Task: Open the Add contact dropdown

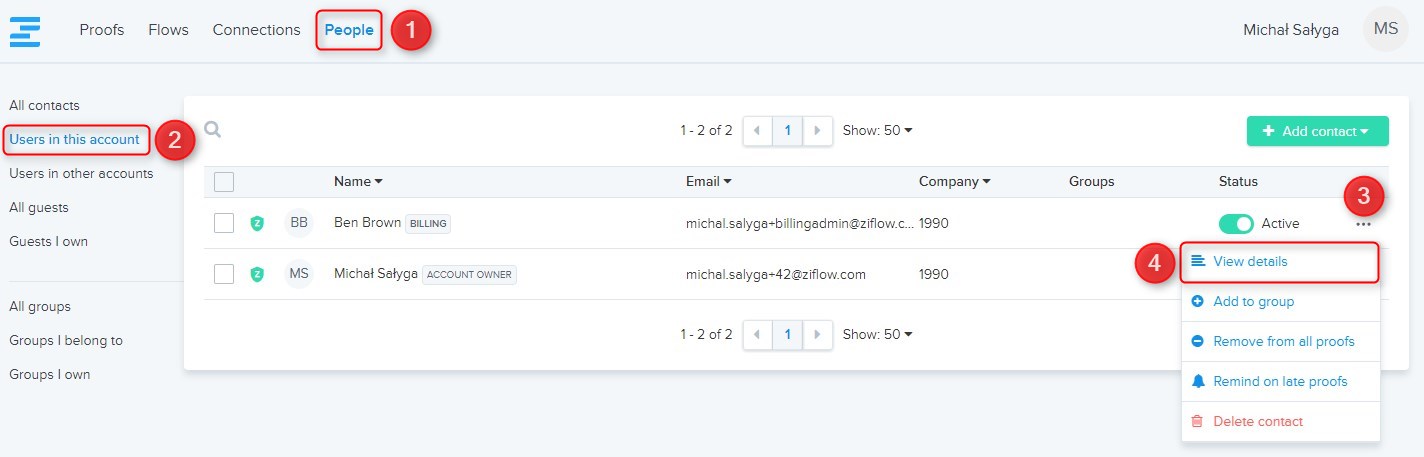Action: pyautogui.click(x=1317, y=131)
